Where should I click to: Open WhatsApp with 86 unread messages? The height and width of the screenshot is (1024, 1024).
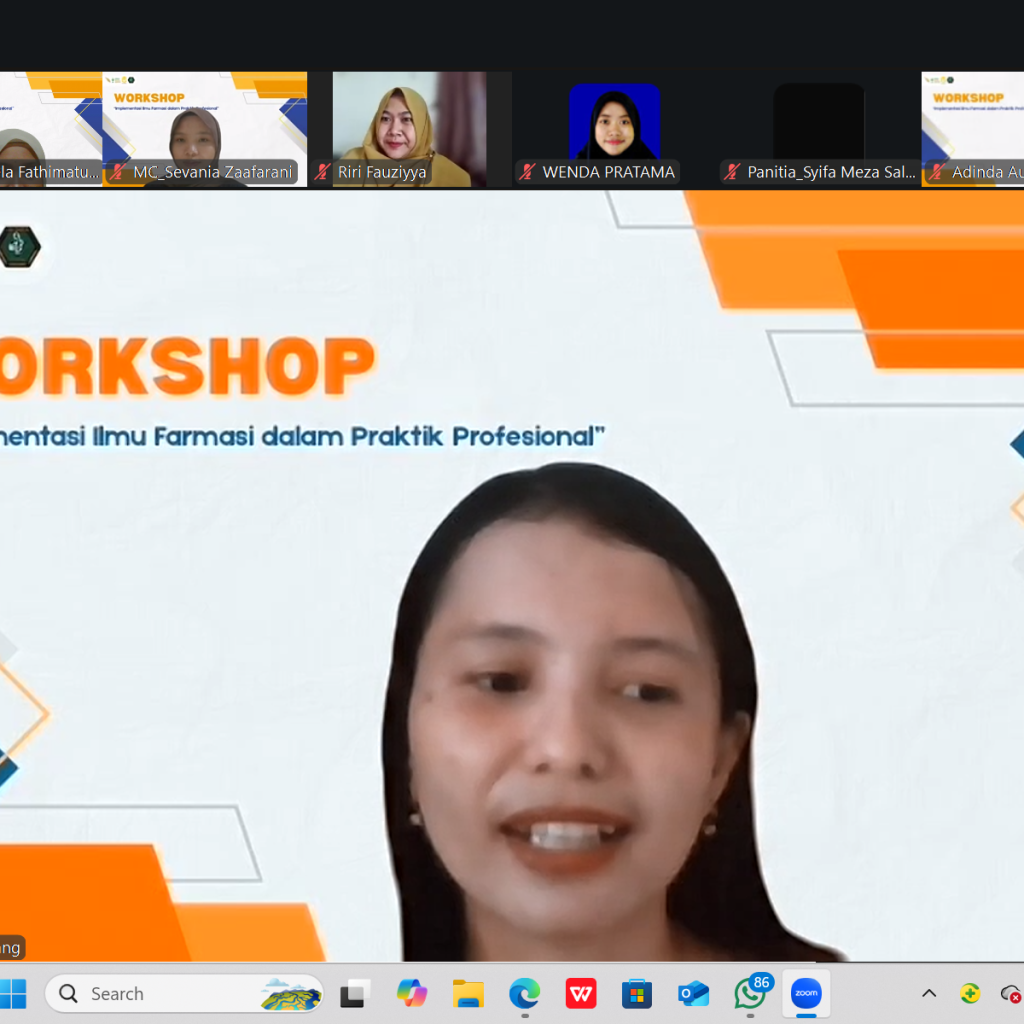pyautogui.click(x=750, y=994)
